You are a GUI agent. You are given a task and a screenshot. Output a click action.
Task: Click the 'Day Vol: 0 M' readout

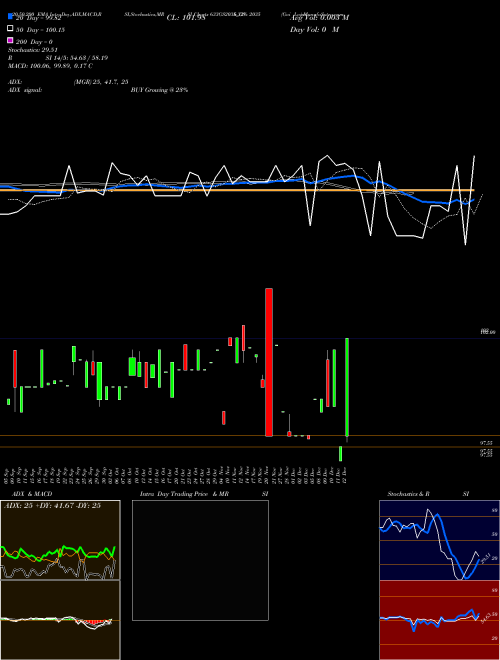click(314, 29)
